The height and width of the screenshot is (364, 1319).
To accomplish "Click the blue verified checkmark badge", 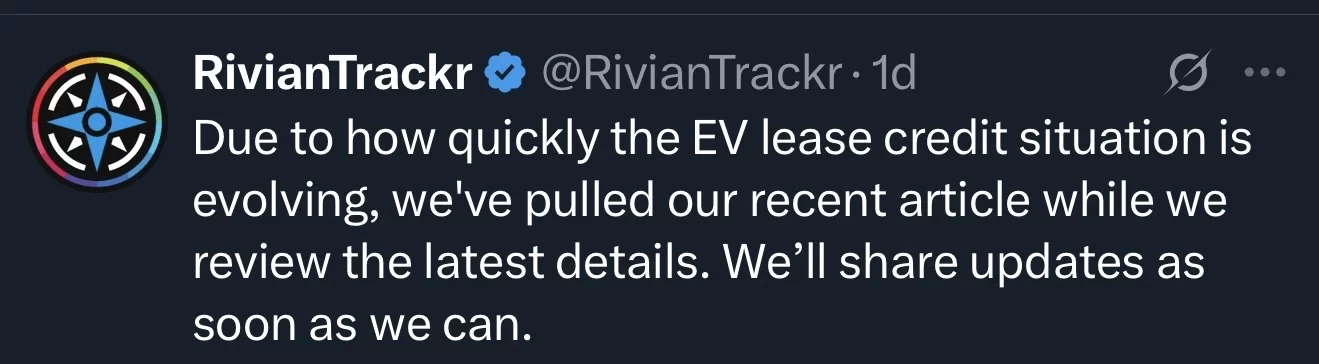I will (x=503, y=74).
